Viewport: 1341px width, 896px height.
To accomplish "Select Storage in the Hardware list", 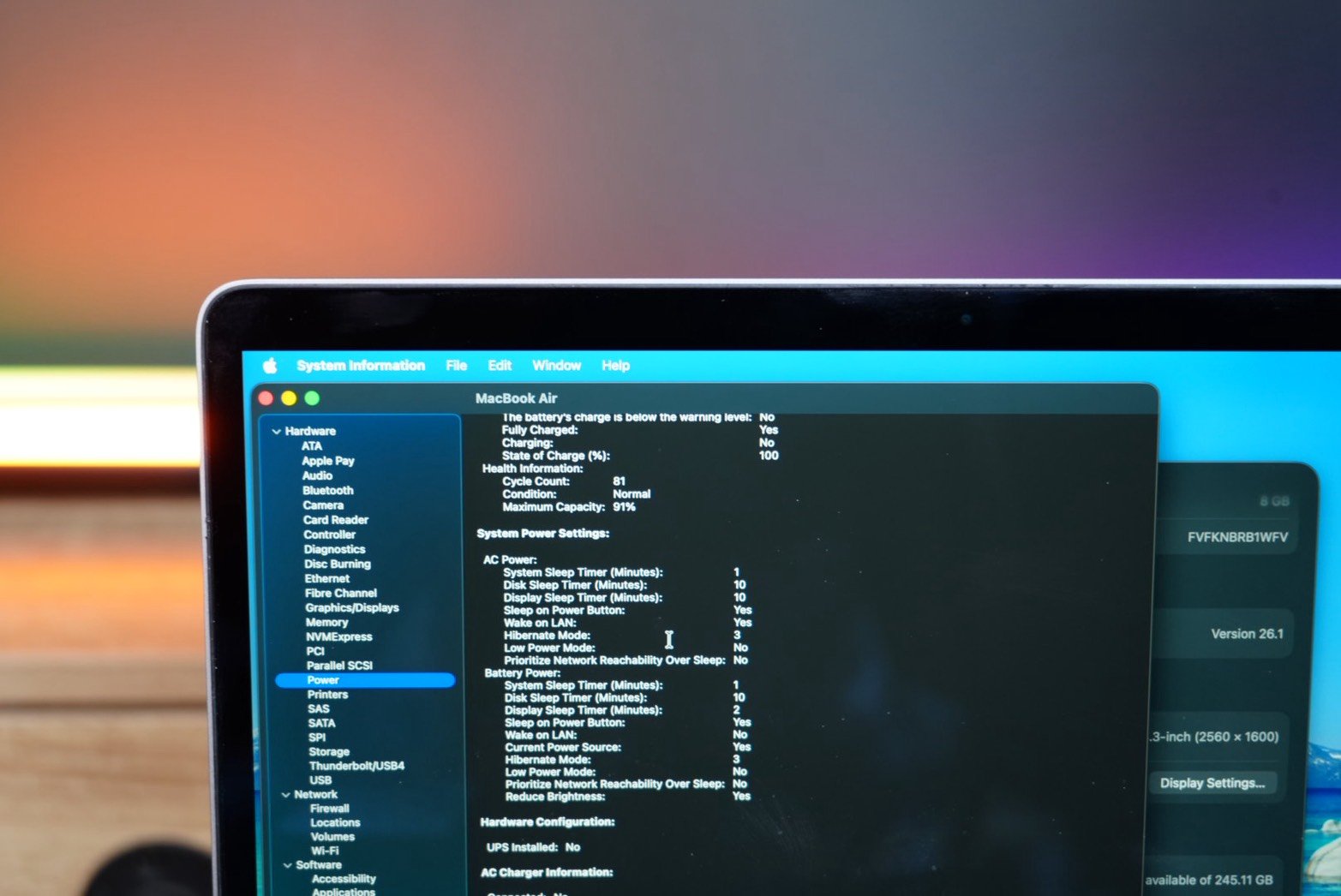I will point(329,752).
